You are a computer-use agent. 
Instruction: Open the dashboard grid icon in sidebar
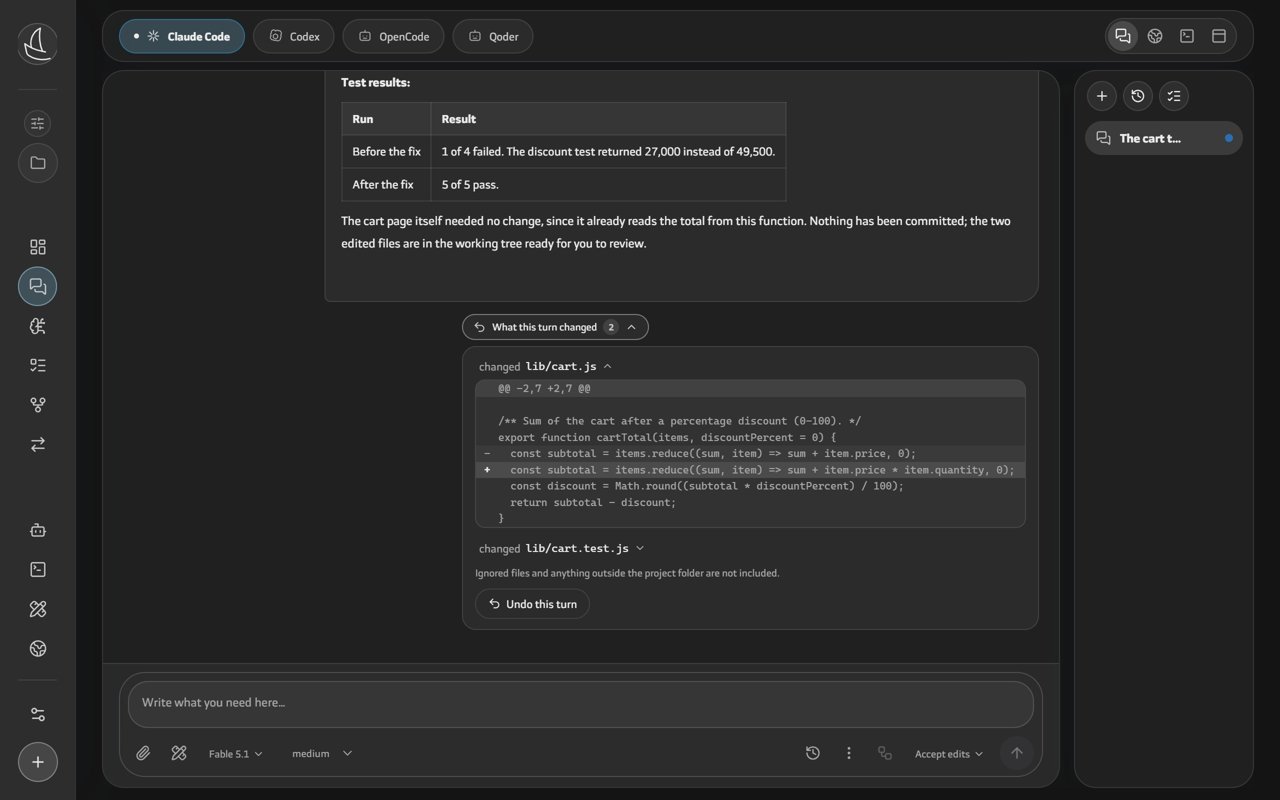click(38, 247)
